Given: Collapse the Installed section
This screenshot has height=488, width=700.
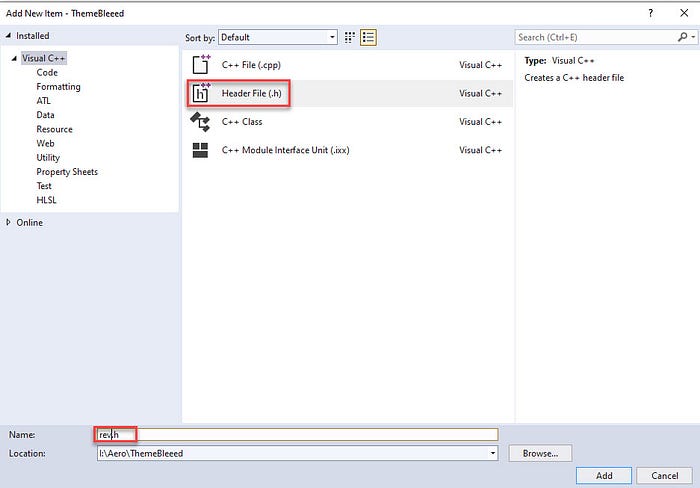Looking at the screenshot, I should (8, 35).
